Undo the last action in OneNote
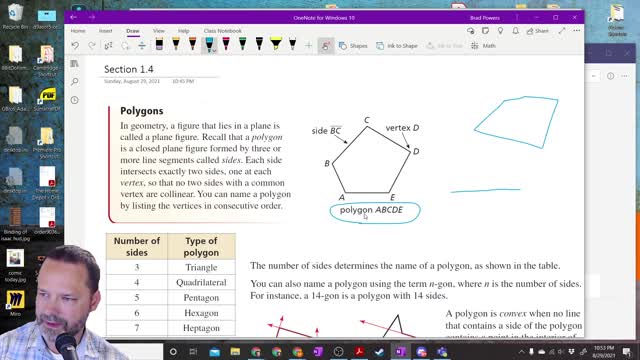Image resolution: width=640 pixels, height=360 pixels. [75, 46]
